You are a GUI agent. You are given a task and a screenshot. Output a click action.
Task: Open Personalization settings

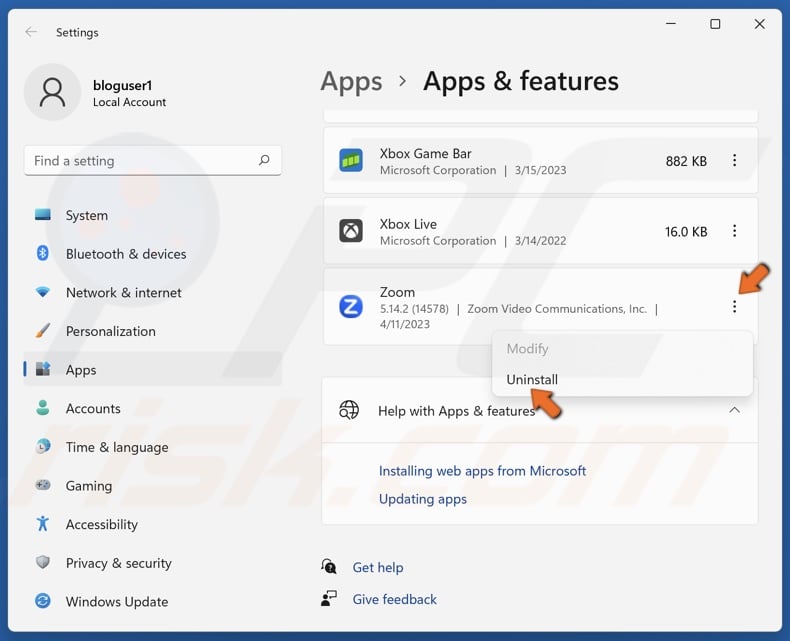point(152,331)
